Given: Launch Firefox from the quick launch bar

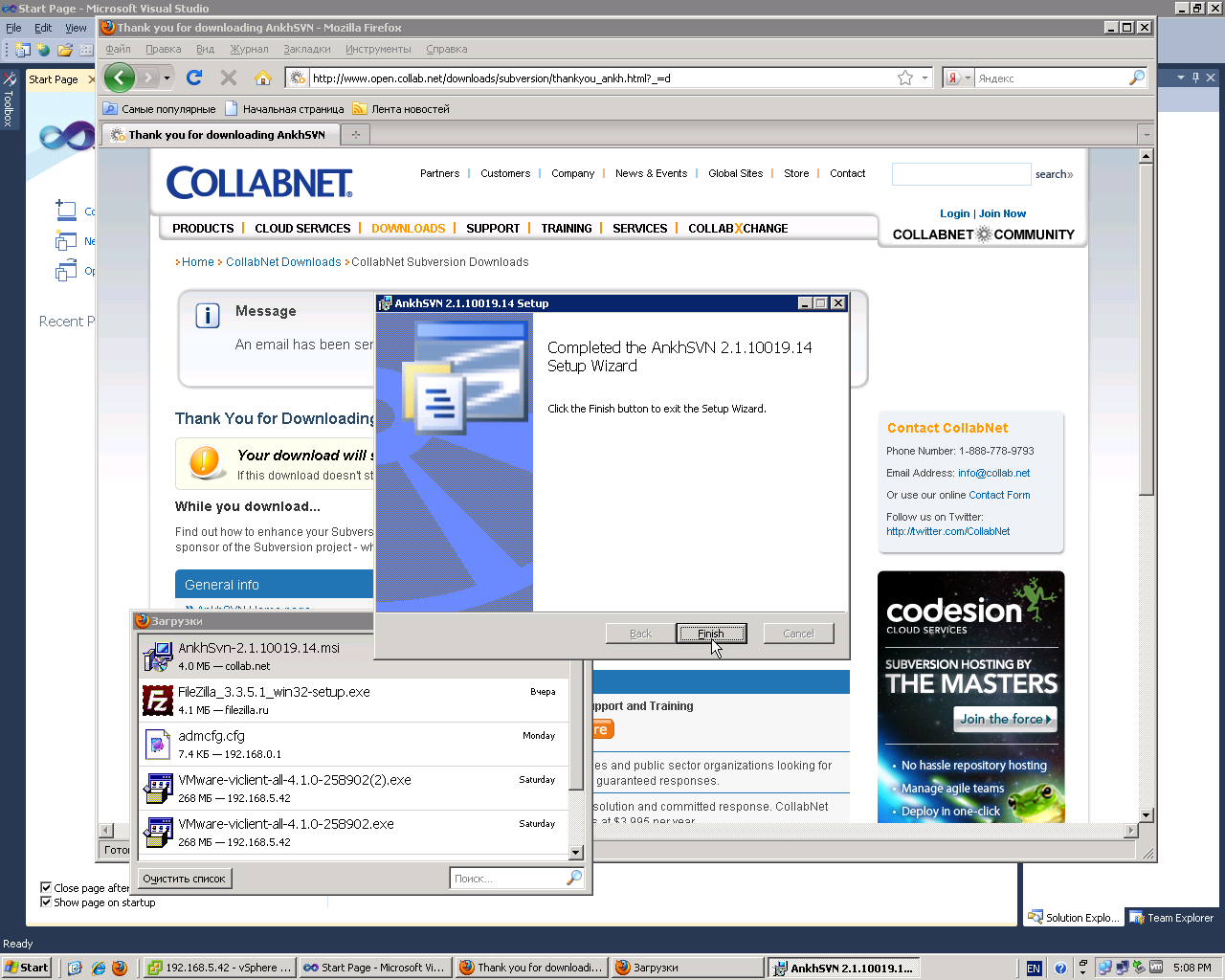Looking at the screenshot, I should point(120,968).
